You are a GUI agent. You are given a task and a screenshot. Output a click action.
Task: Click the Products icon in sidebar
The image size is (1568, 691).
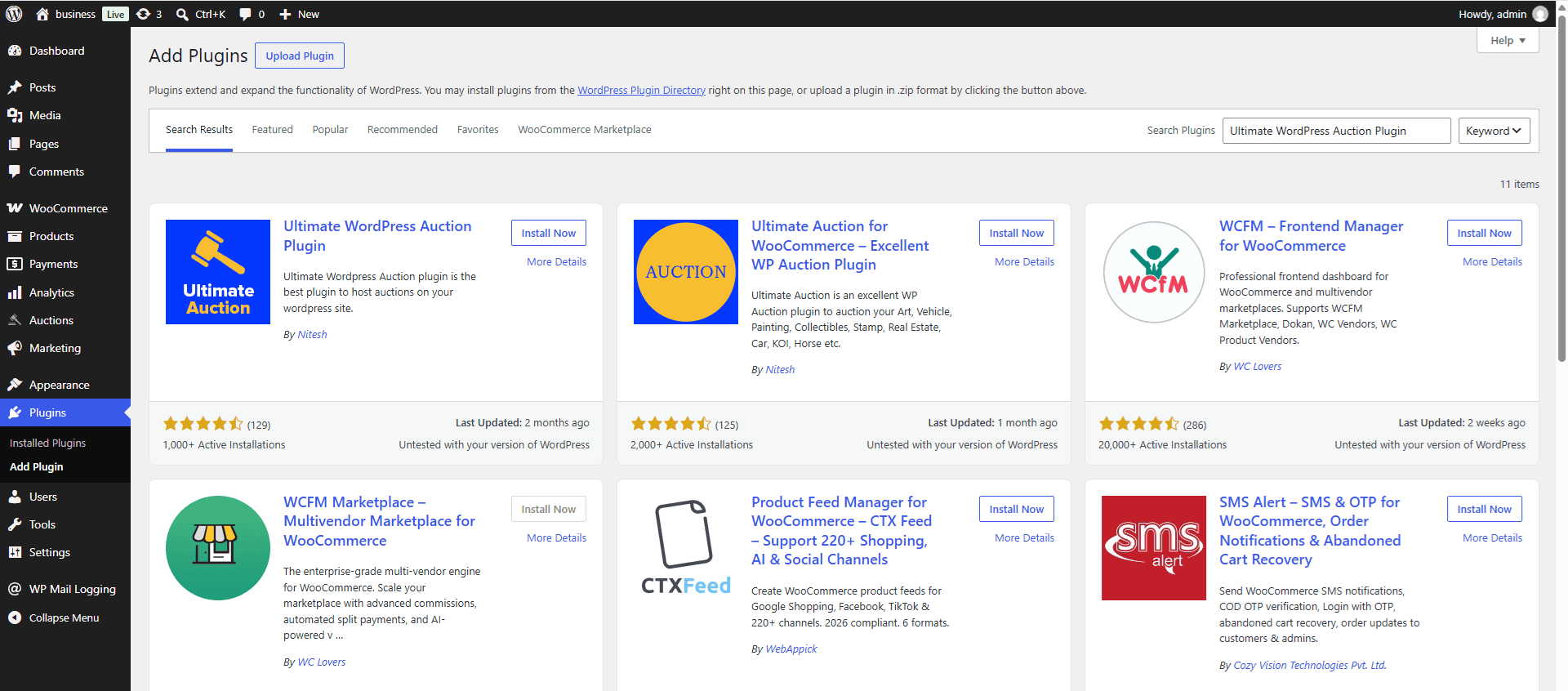coord(15,236)
